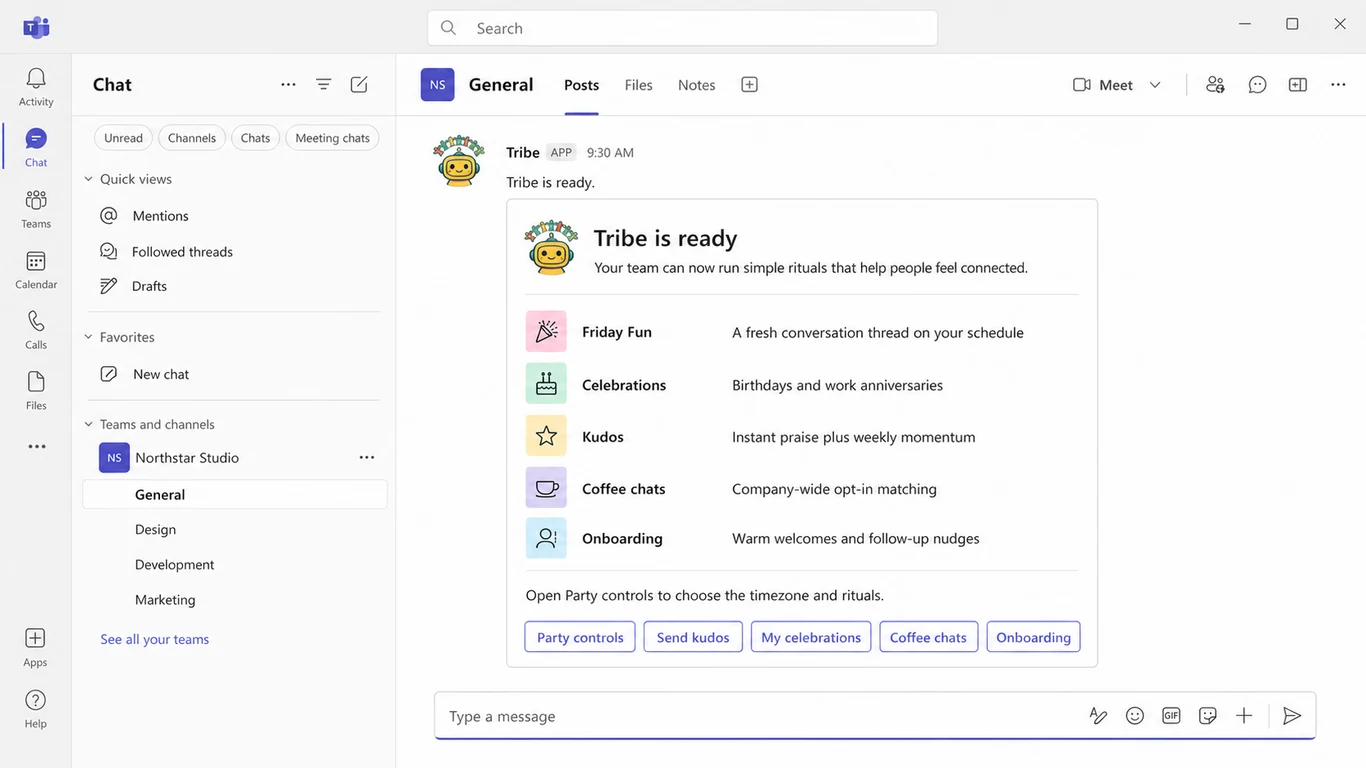Click the send message arrow
Image resolution: width=1366 pixels, height=768 pixels.
tap(1292, 716)
